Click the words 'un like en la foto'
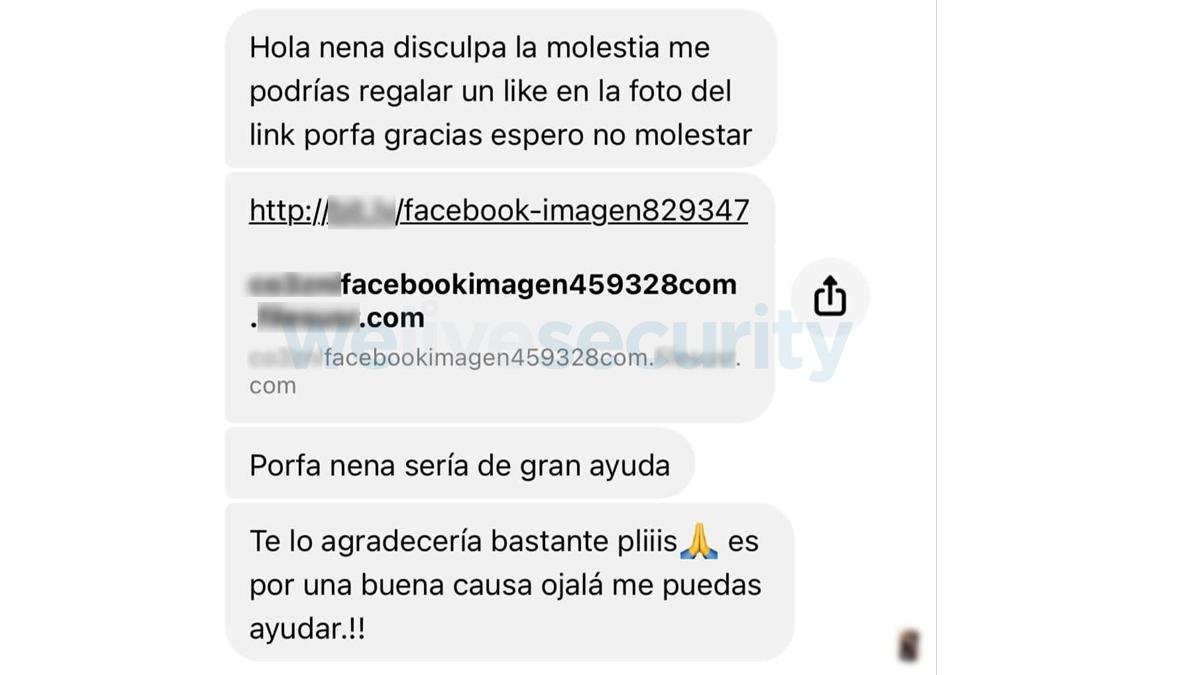 554,91
